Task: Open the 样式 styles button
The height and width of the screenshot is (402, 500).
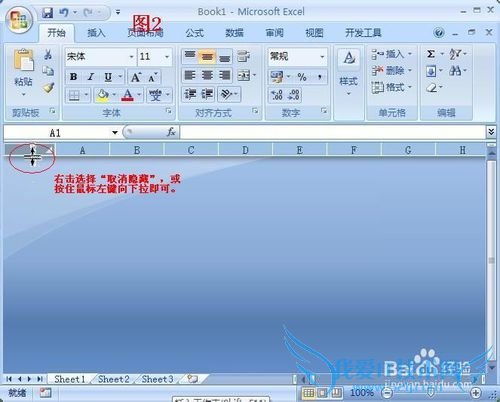Action: click(348, 73)
